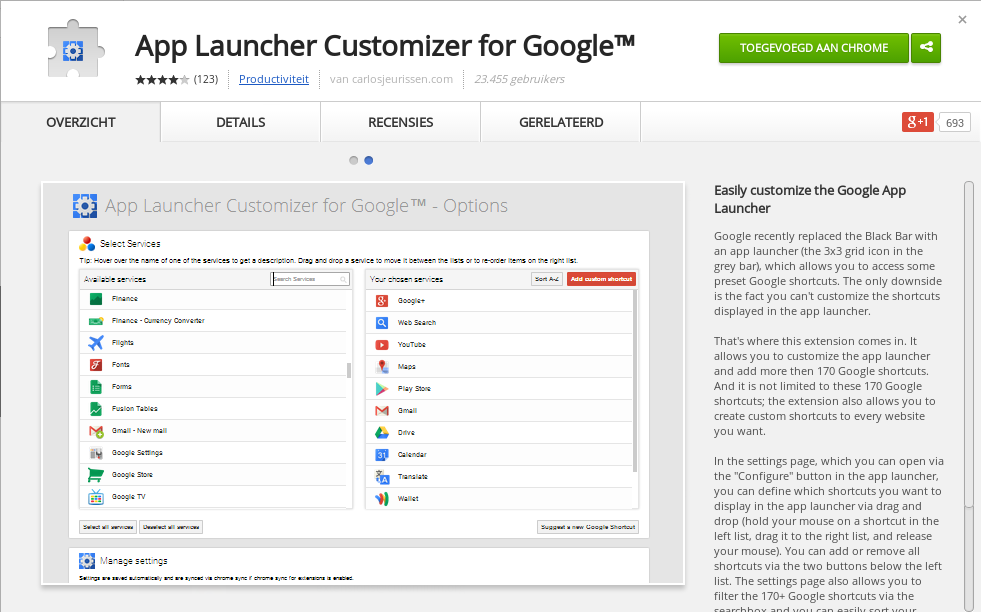Viewport: 981px width, 612px height.
Task: Click the Maps pin icon
Action: coord(382,367)
